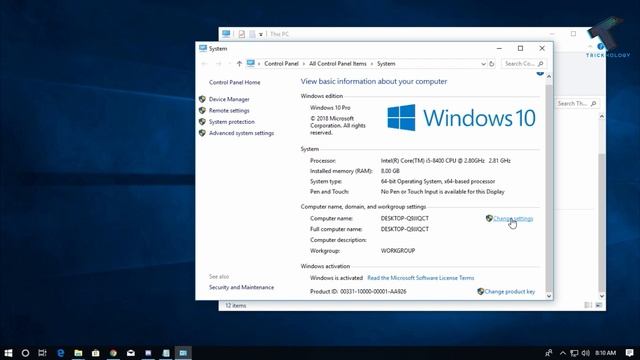Refresh the System window address bar
This screenshot has height=360, width=640.
[491, 64]
